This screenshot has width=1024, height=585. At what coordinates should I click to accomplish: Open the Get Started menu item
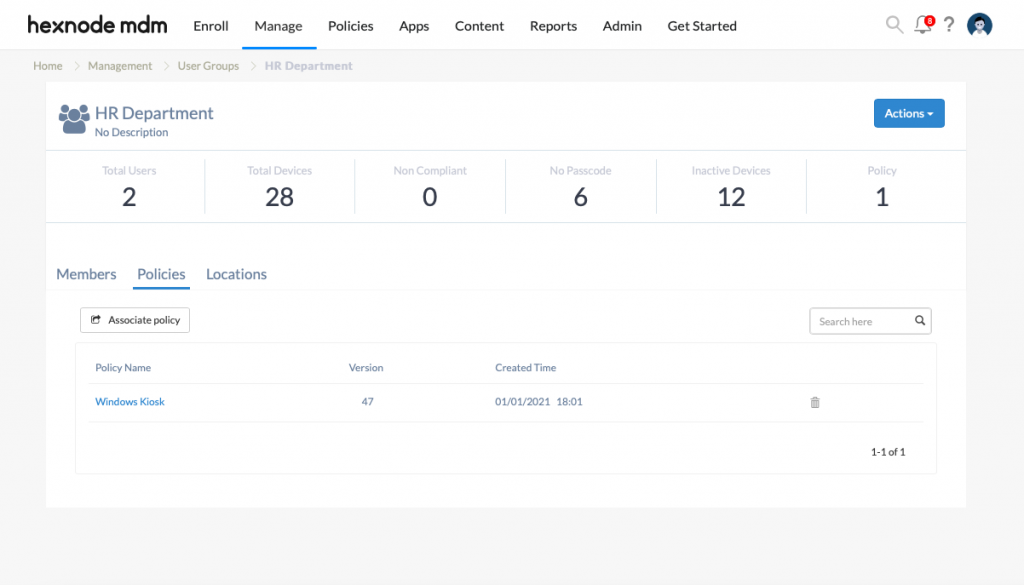pos(701,26)
